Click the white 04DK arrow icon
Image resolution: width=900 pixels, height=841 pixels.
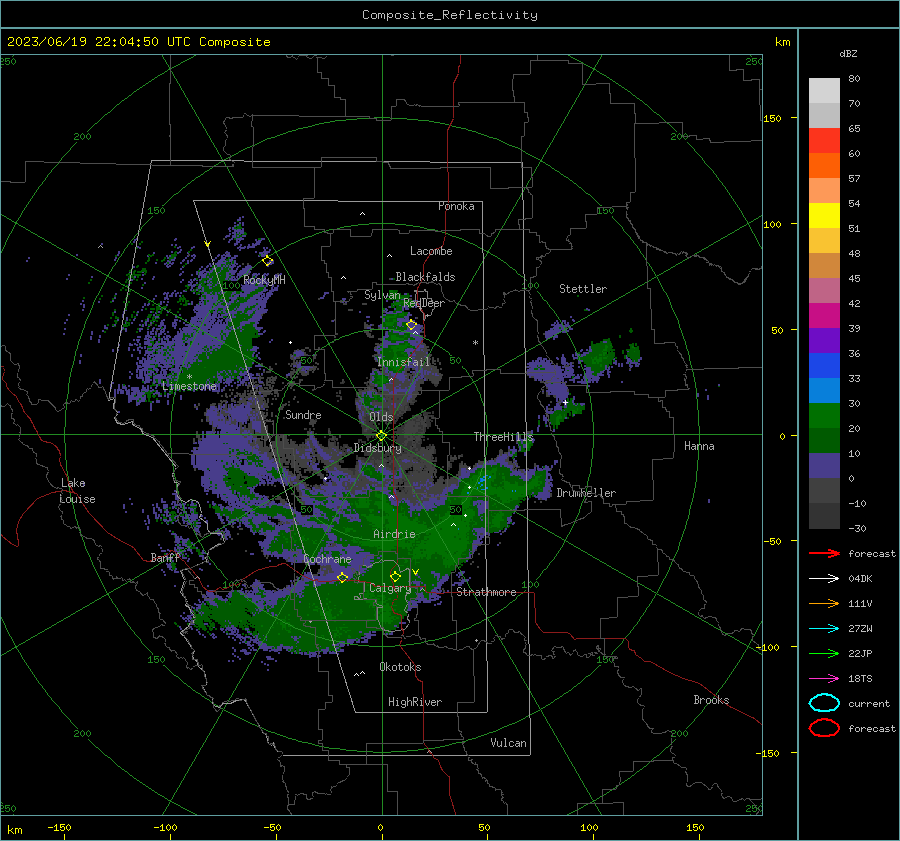[x=824, y=578]
